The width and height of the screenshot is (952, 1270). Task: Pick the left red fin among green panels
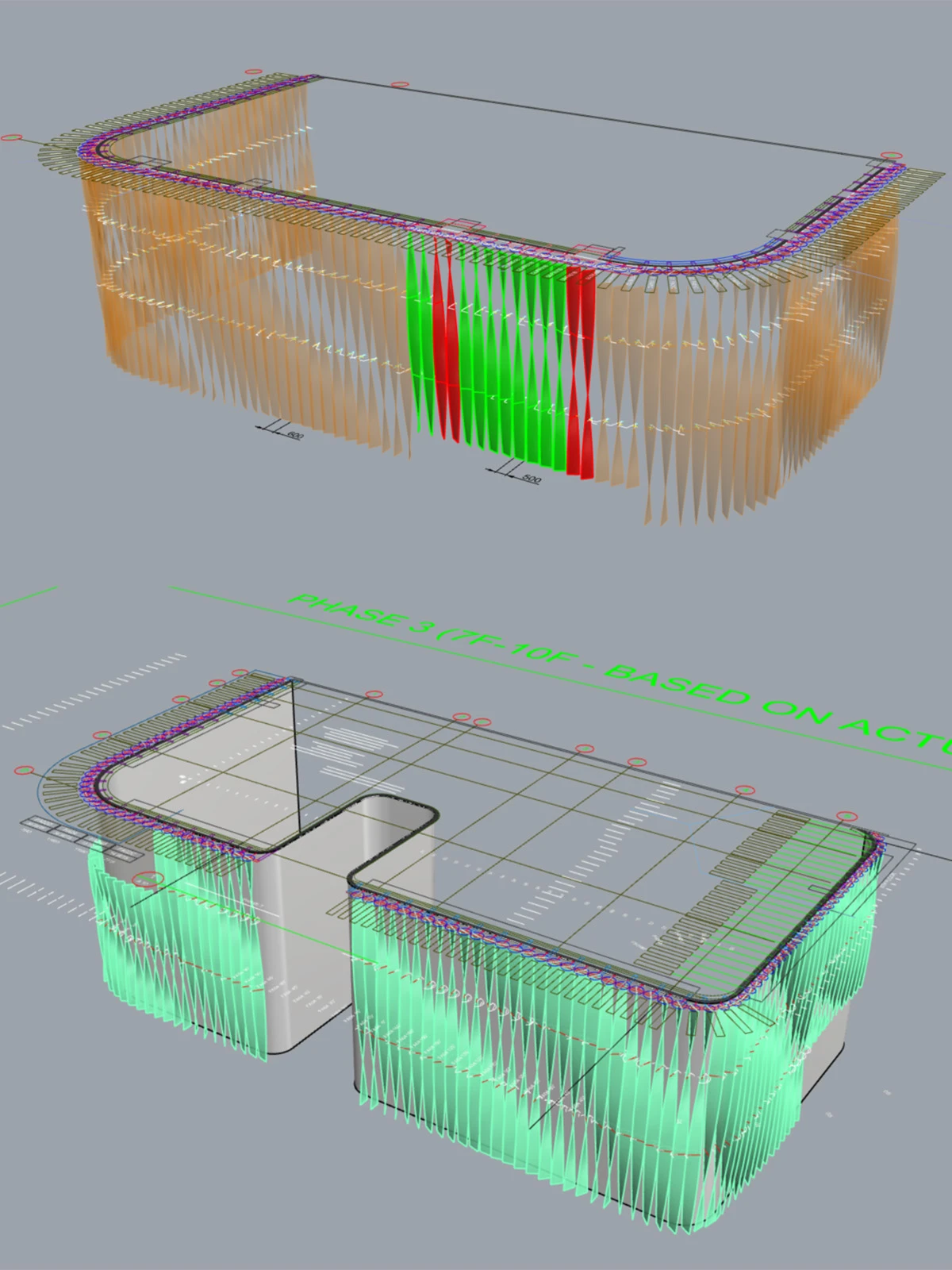click(x=443, y=337)
